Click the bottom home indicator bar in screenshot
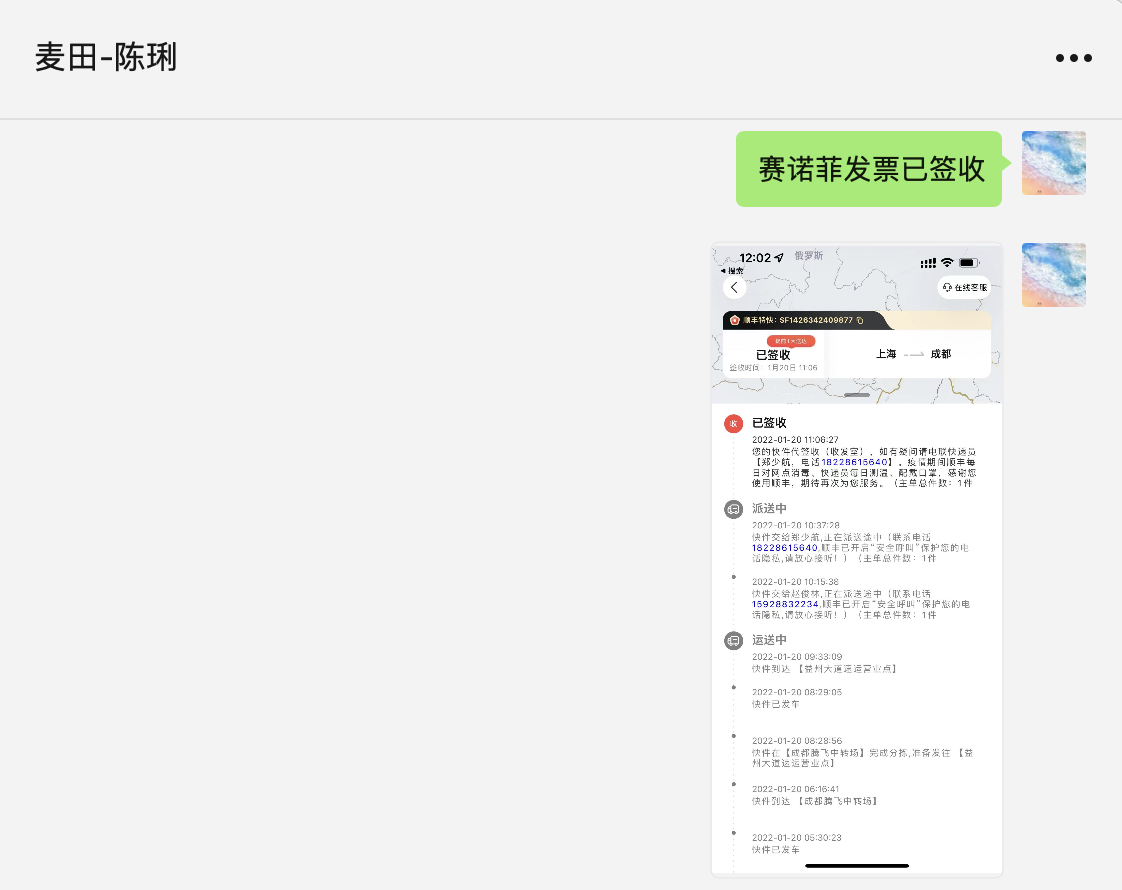This screenshot has width=1122, height=890. click(x=857, y=865)
